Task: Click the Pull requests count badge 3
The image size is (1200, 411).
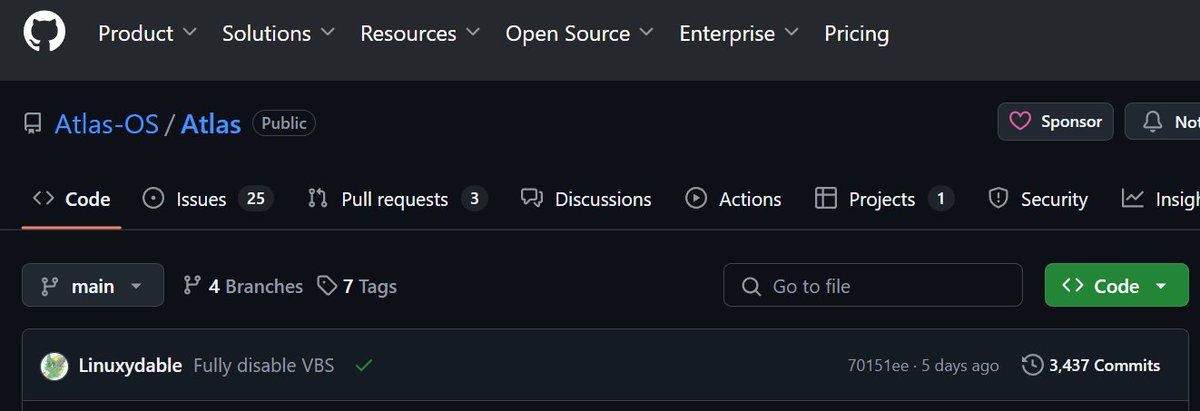Action: (474, 199)
